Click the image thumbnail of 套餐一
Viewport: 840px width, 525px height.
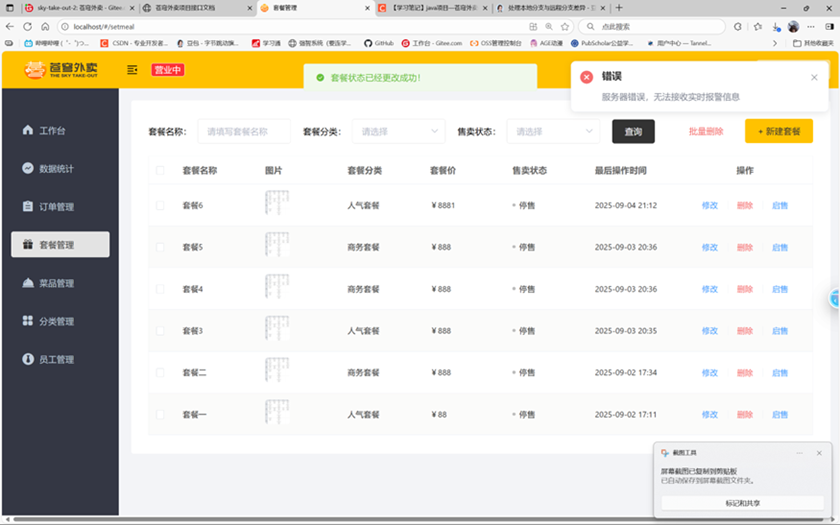[x=277, y=412]
